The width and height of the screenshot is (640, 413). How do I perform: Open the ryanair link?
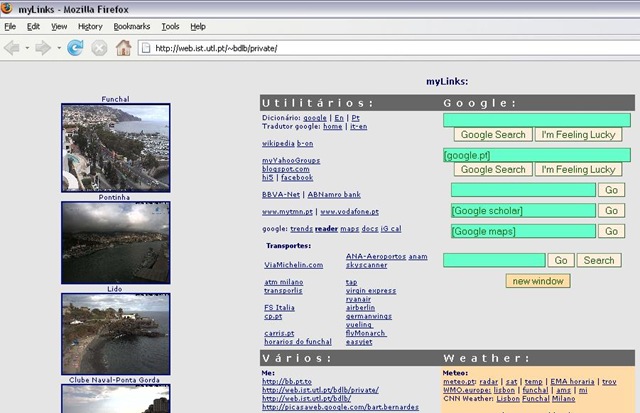click(358, 299)
